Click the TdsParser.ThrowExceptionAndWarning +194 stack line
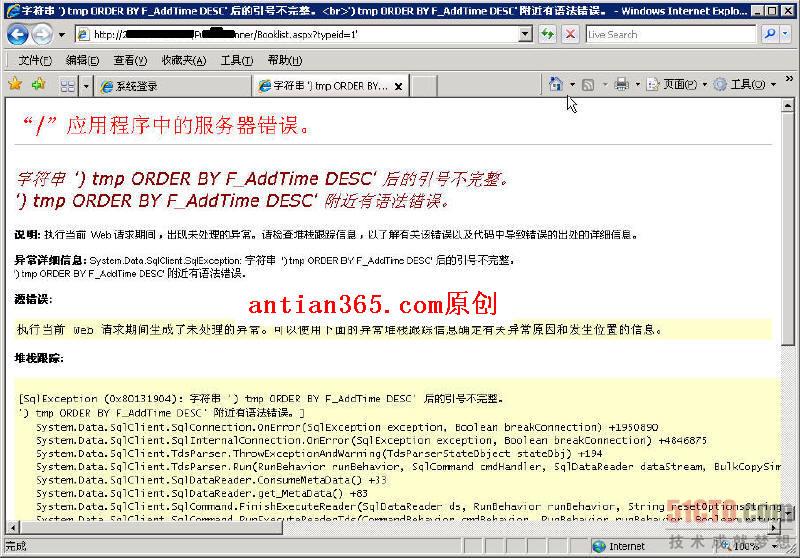This screenshot has width=800, height=558. click(x=319, y=453)
